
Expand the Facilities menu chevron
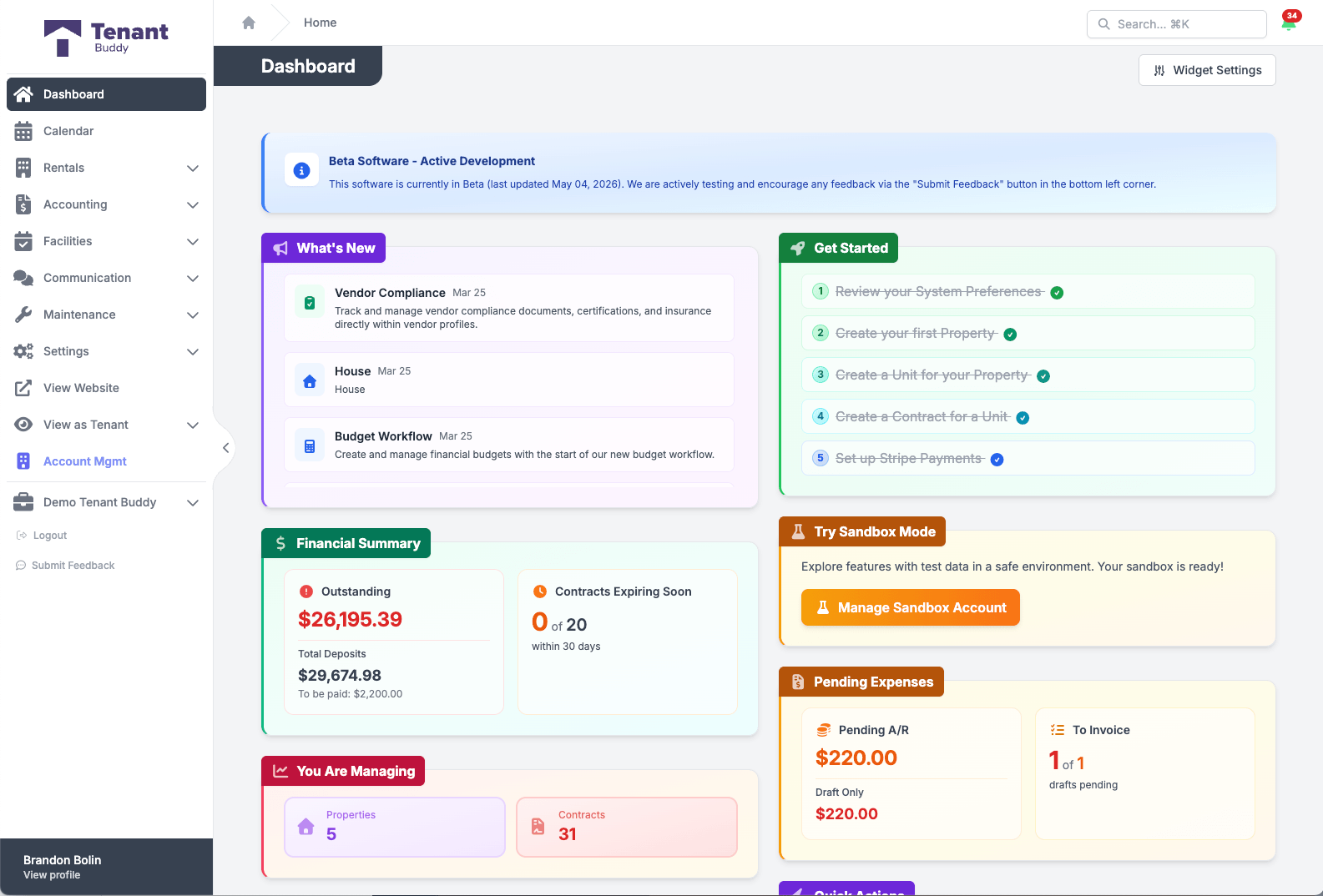click(193, 241)
